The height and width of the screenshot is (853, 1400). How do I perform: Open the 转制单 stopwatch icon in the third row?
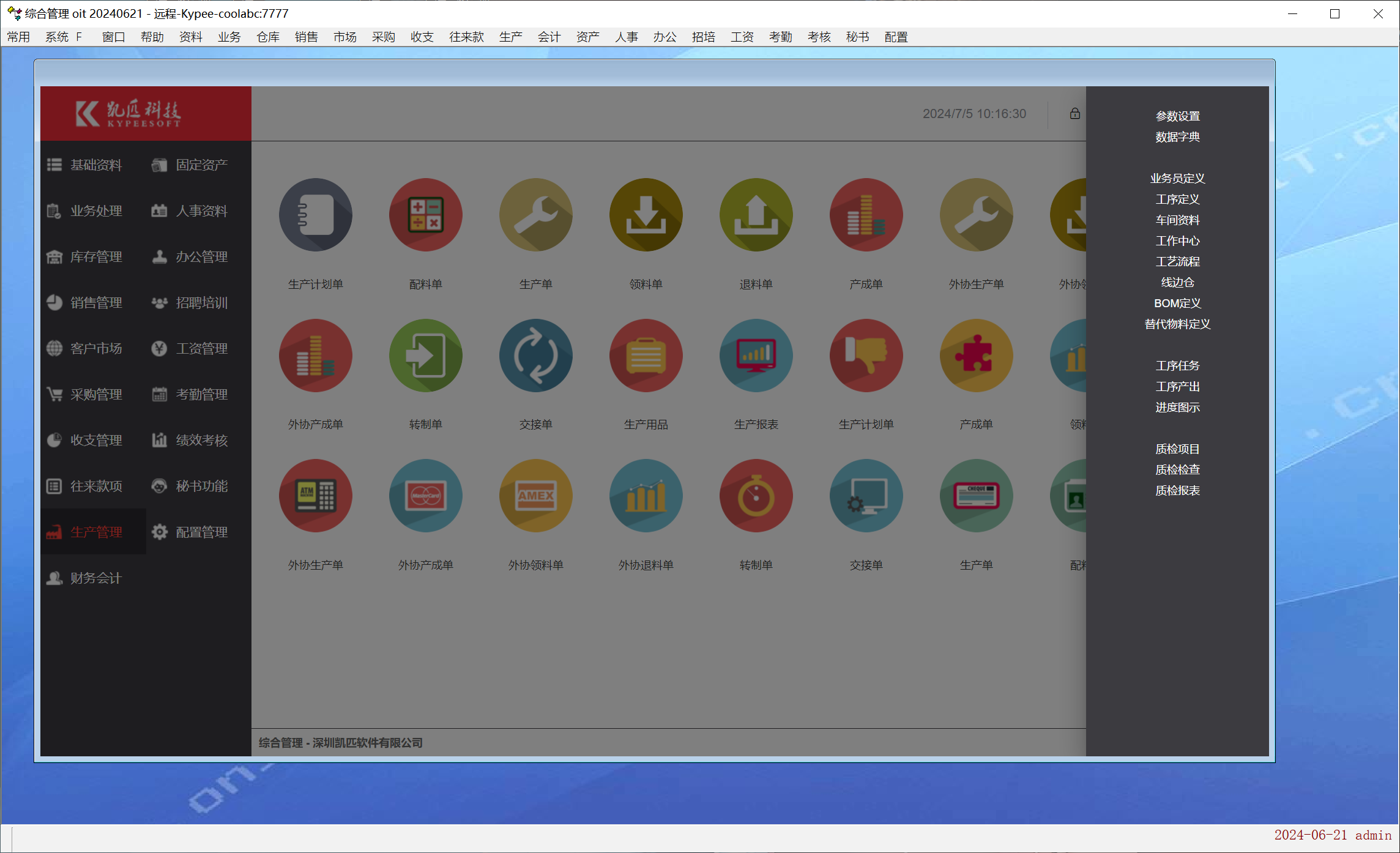click(756, 496)
